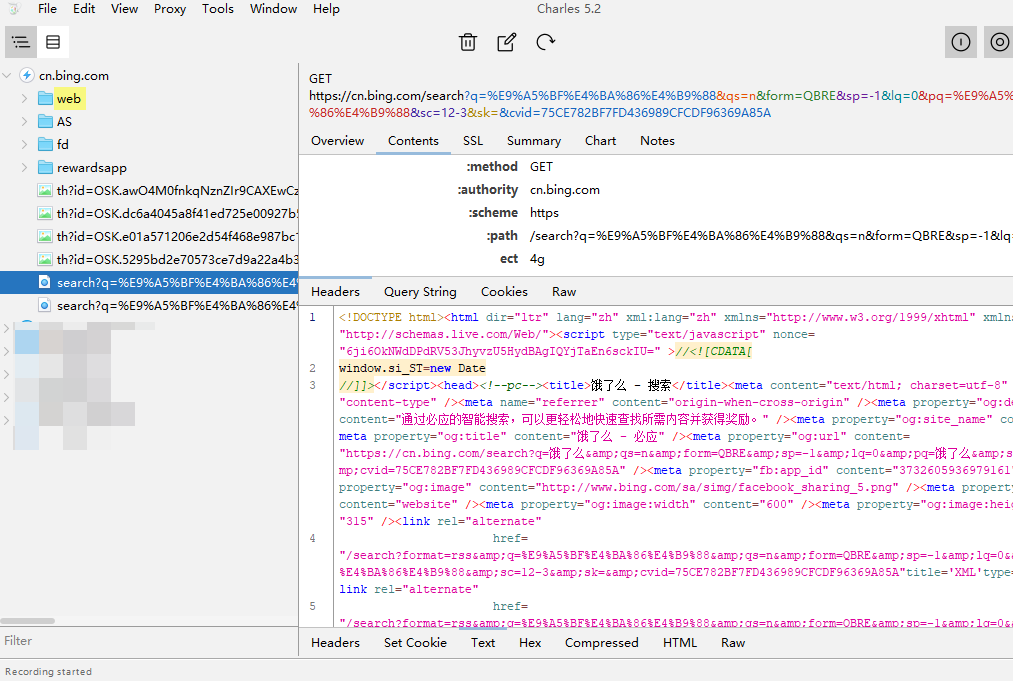This screenshot has height=681, width=1013.
Task: Expand the fd folder
Action: coord(25,144)
